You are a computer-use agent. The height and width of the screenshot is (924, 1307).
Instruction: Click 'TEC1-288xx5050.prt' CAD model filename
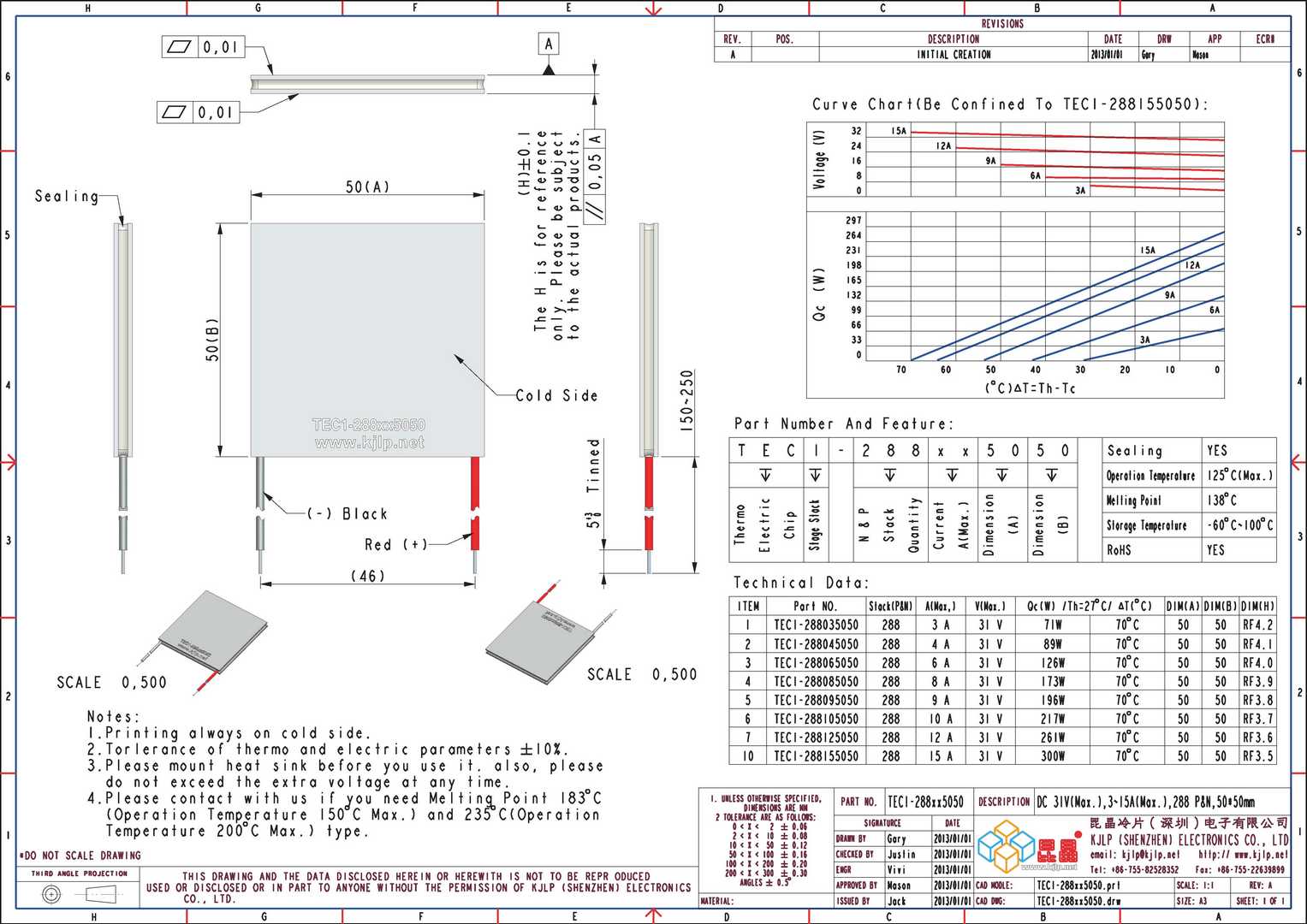coord(1078,886)
